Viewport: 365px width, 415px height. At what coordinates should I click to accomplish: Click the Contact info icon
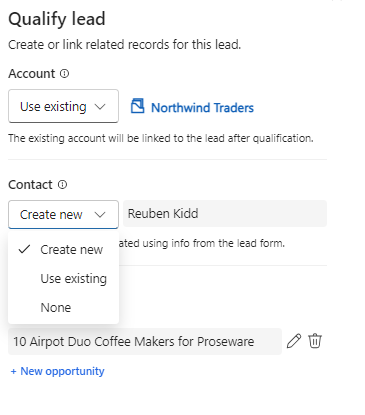click(62, 184)
